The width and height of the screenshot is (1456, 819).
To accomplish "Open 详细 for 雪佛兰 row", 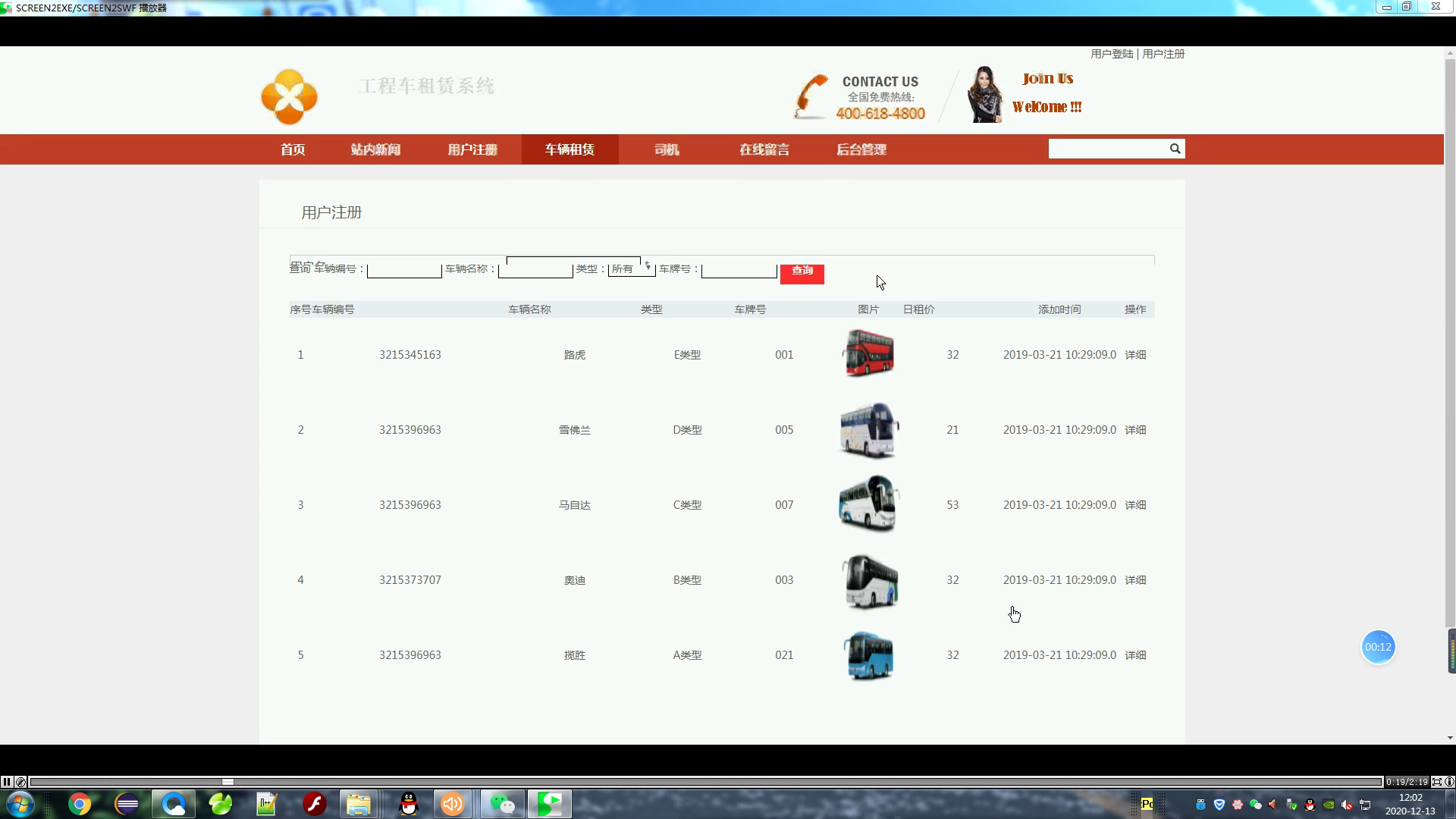I will (x=1135, y=430).
